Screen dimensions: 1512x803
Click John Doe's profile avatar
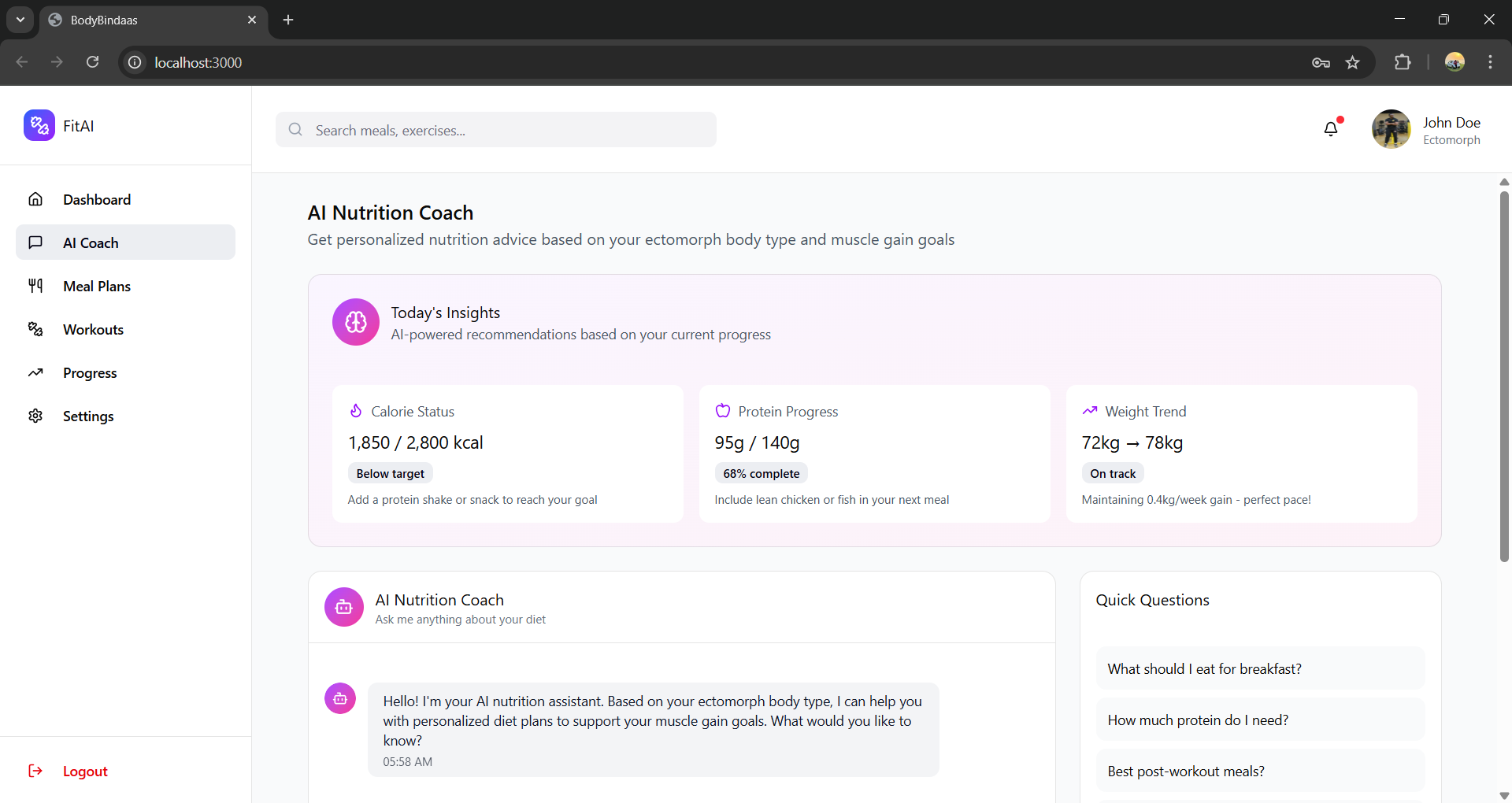(x=1391, y=129)
